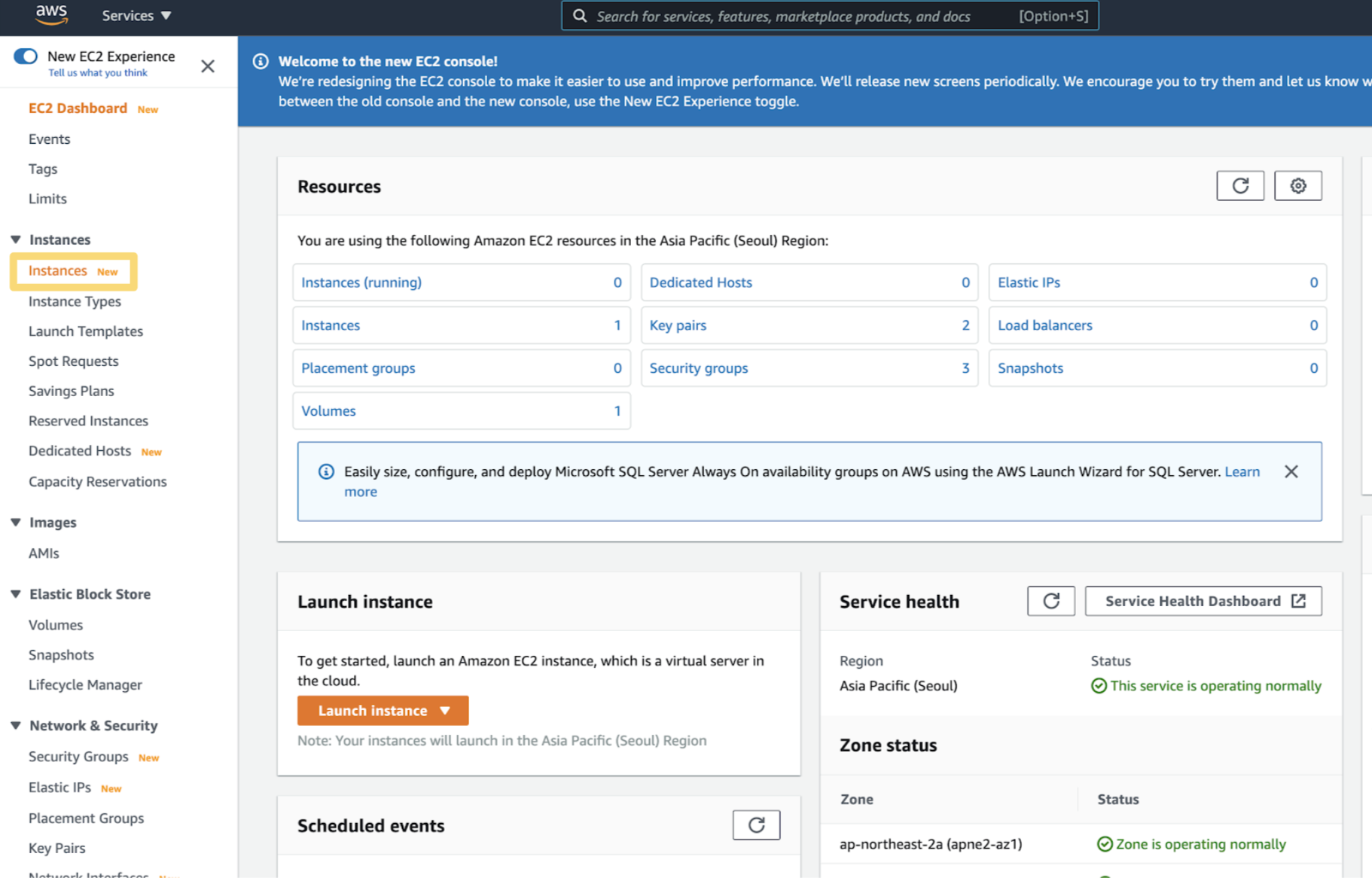
Task: Refresh the Service health panel
Action: coord(1051,601)
